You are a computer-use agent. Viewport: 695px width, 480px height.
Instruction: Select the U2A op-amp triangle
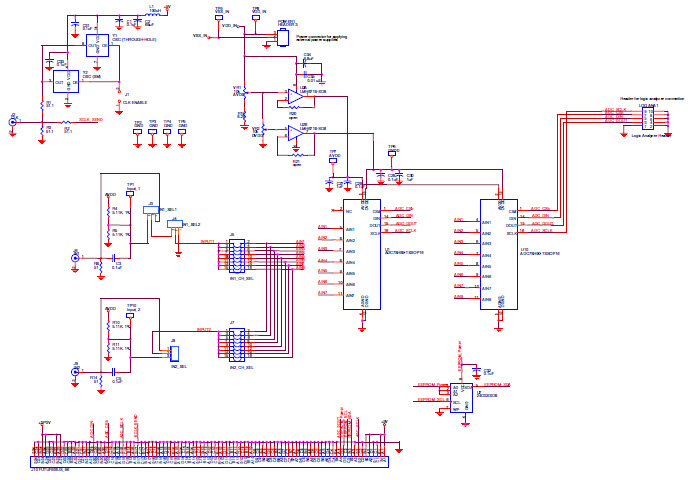295,97
